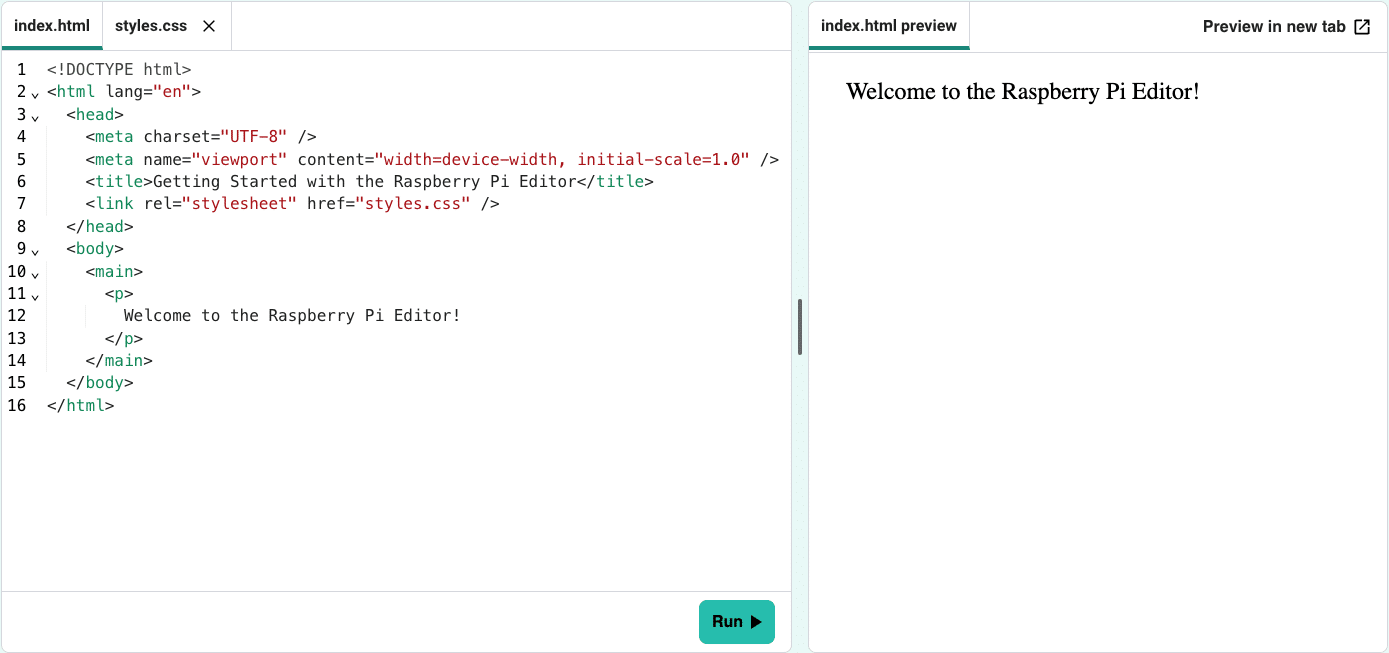
Task: Collapse the body section fold on line 9
Action: pyautogui.click(x=35, y=251)
